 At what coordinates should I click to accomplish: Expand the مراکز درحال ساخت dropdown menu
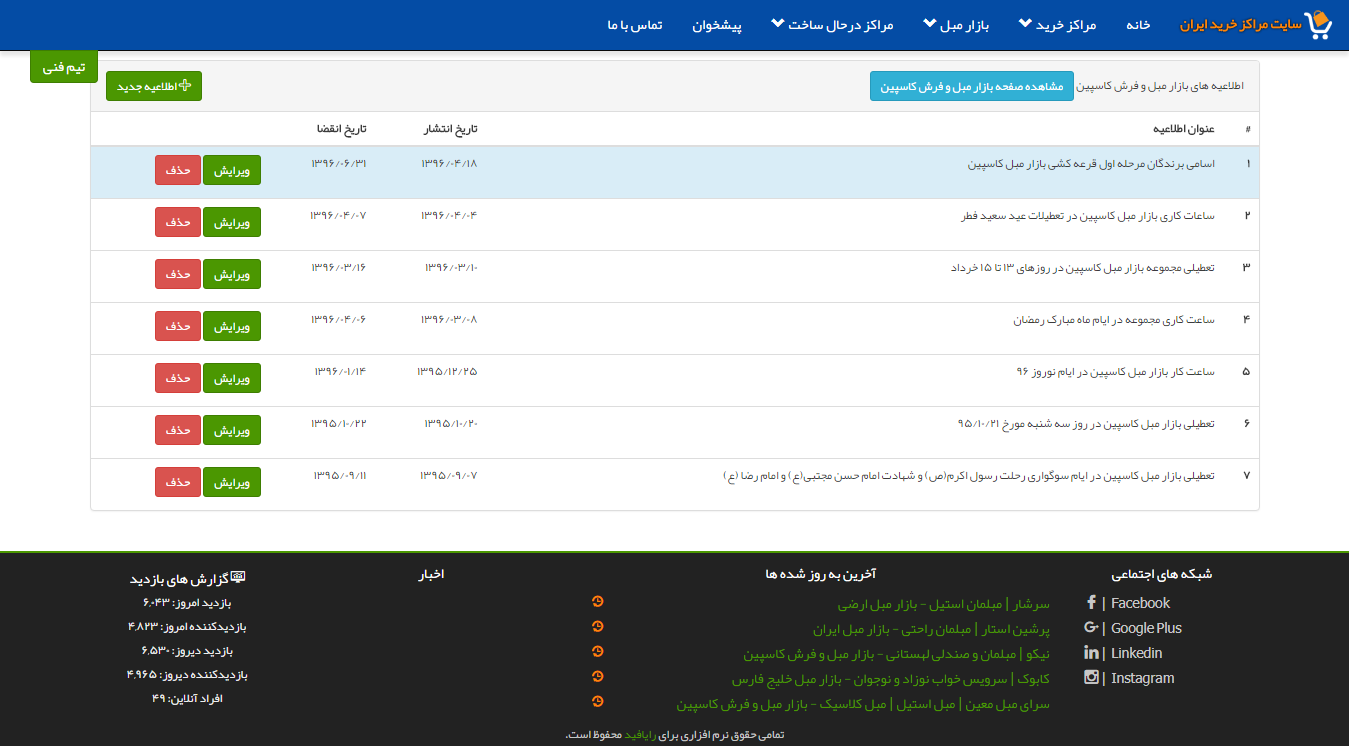pos(832,25)
